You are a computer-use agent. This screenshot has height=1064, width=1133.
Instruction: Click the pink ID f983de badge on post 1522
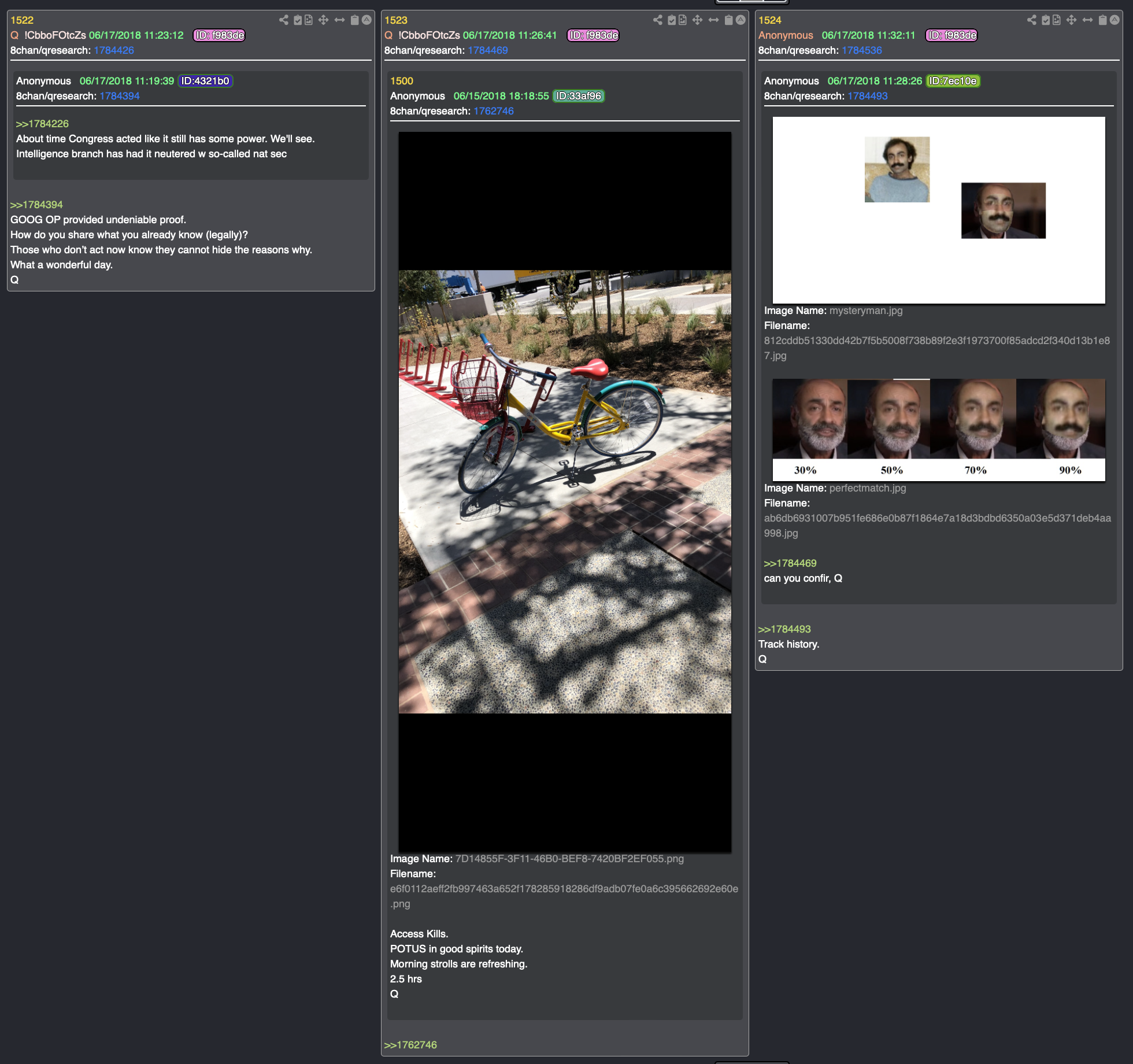[x=219, y=35]
